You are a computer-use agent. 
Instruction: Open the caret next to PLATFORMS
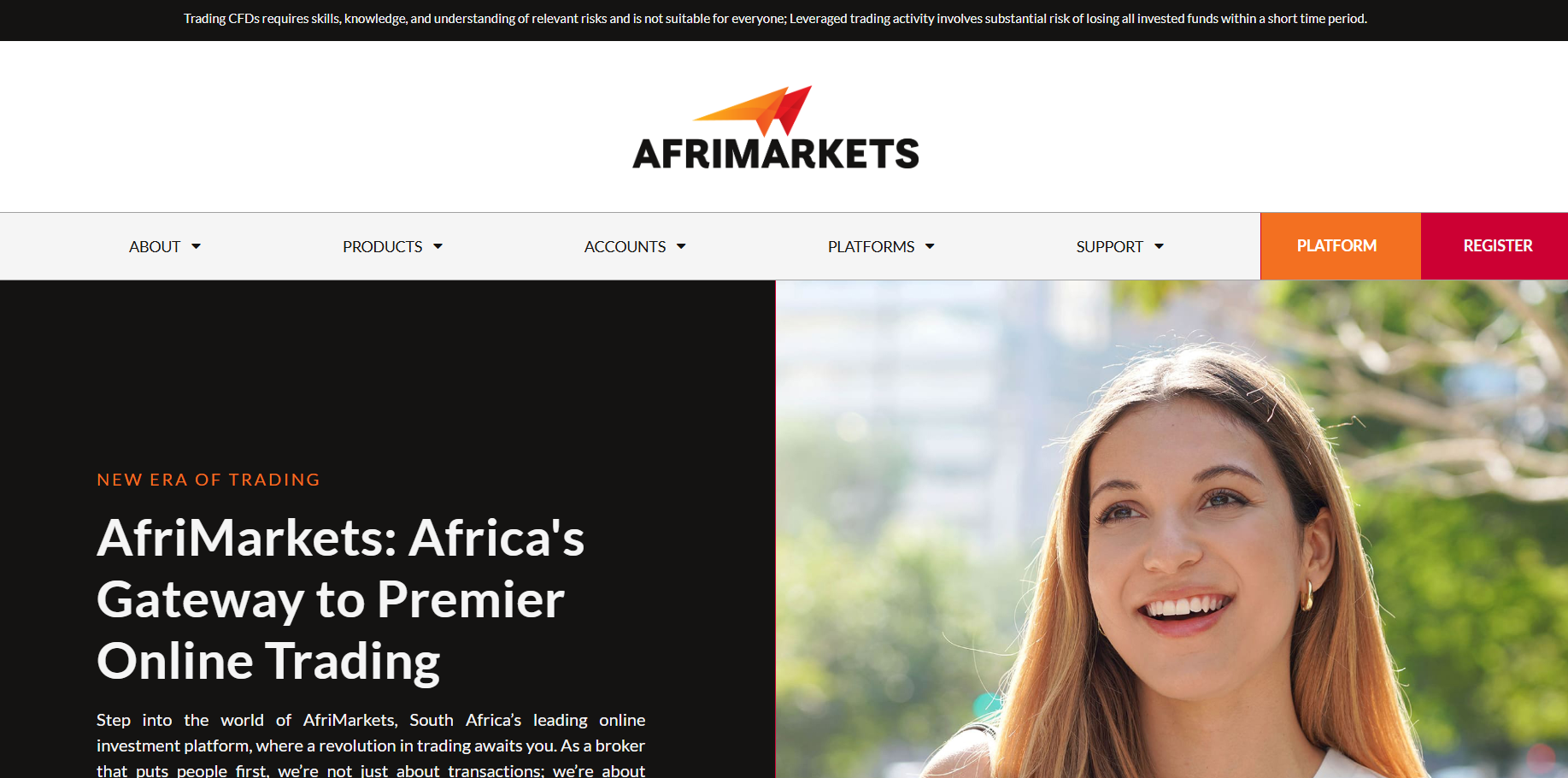pos(930,246)
